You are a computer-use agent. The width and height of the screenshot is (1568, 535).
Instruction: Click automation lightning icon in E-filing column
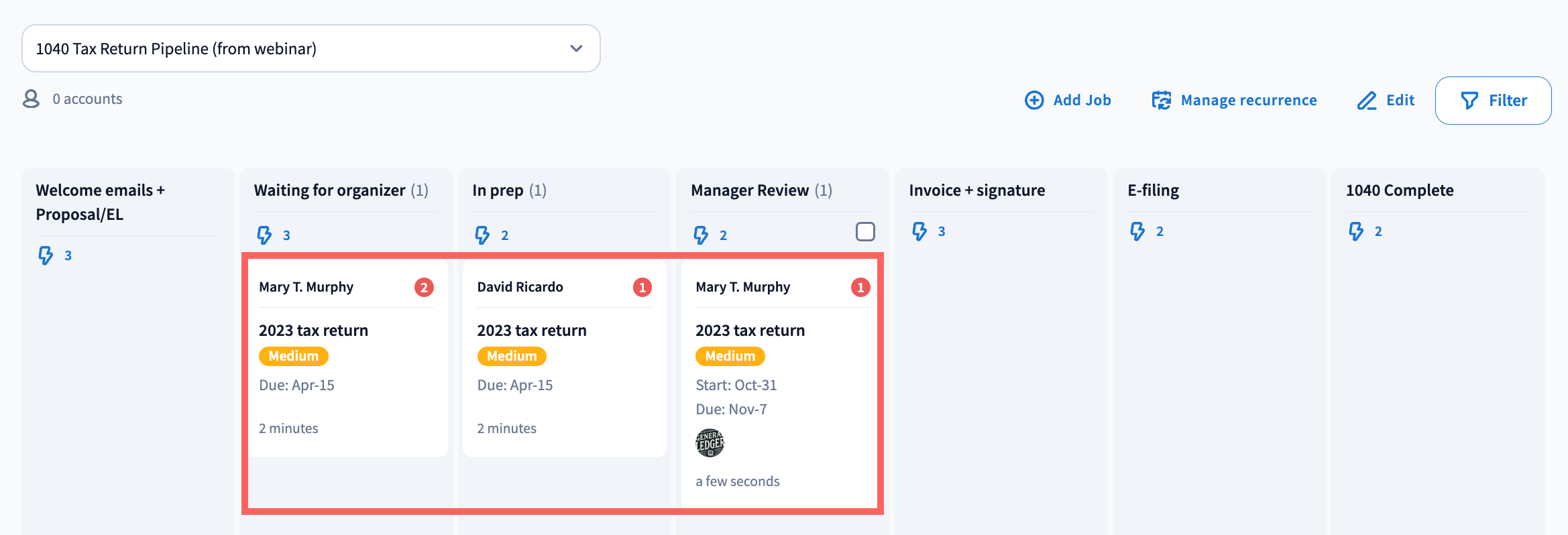tap(1137, 231)
